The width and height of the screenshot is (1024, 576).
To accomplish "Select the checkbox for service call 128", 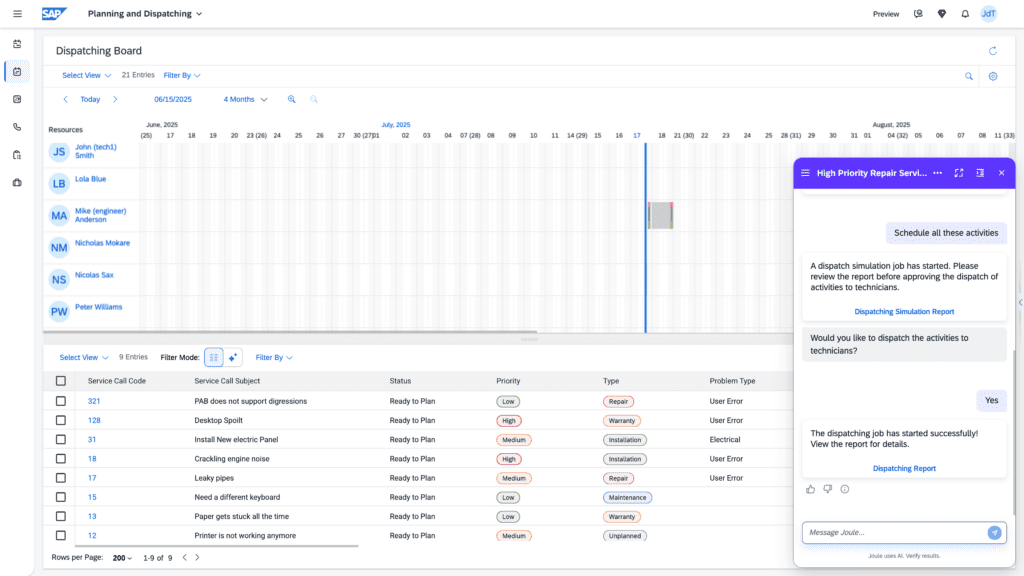I will 61,420.
